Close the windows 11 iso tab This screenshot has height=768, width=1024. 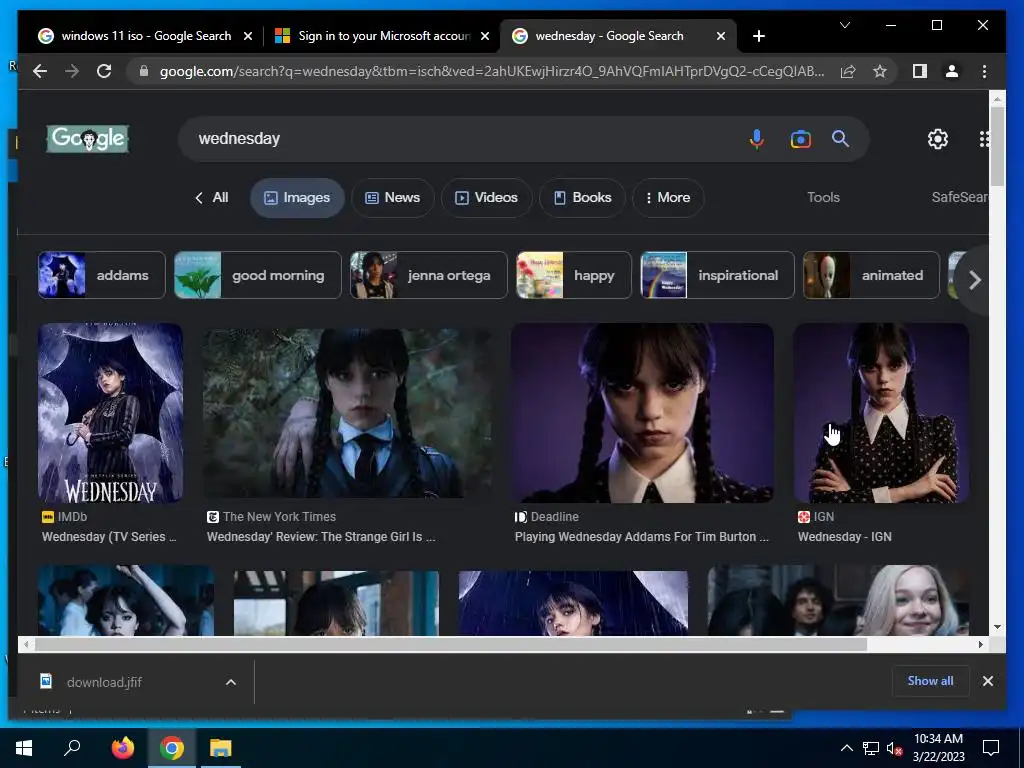[x=248, y=37]
